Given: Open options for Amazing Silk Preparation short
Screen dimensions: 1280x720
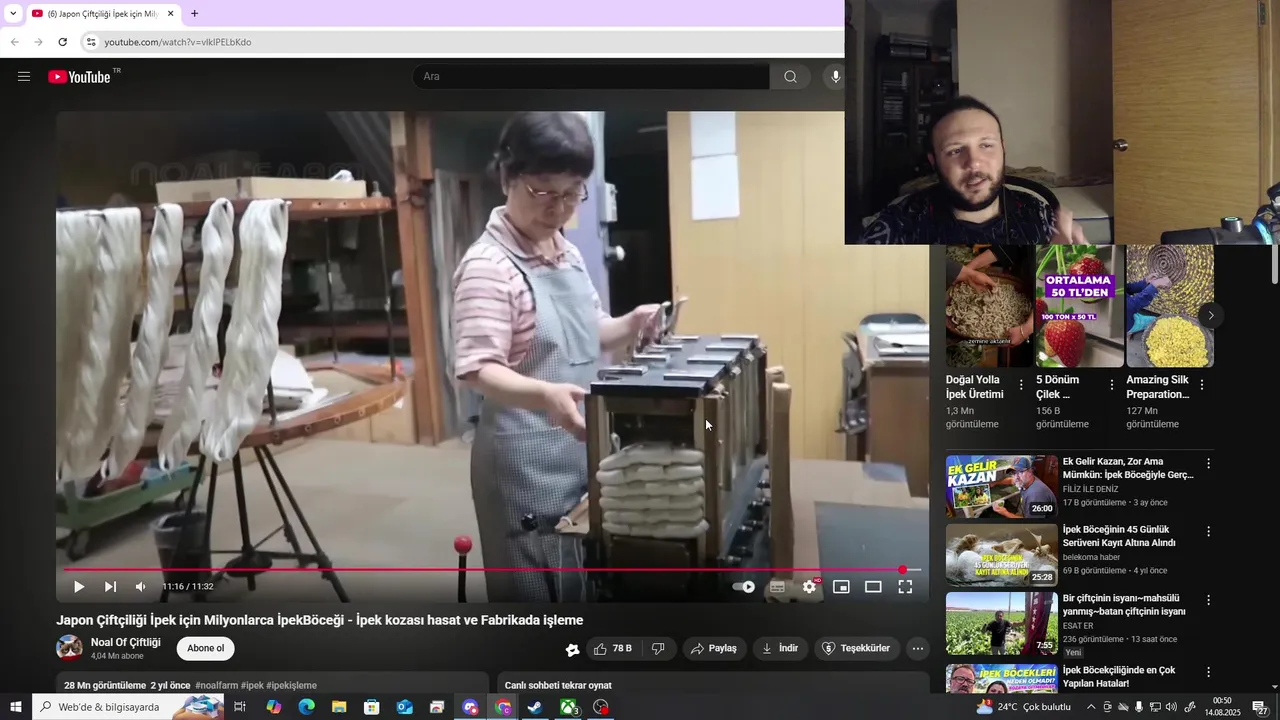Looking at the screenshot, I should coord(1201,384).
